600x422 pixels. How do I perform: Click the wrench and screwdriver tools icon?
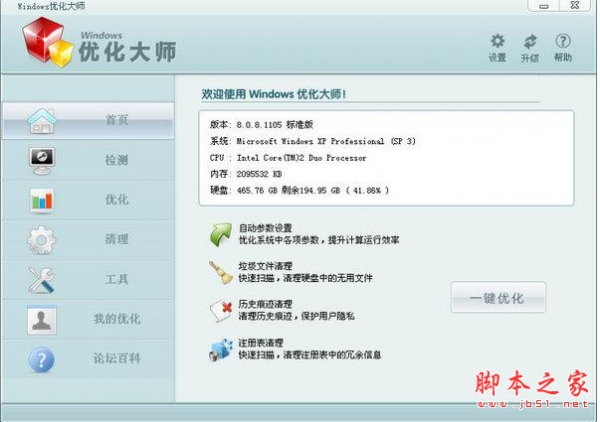42,280
